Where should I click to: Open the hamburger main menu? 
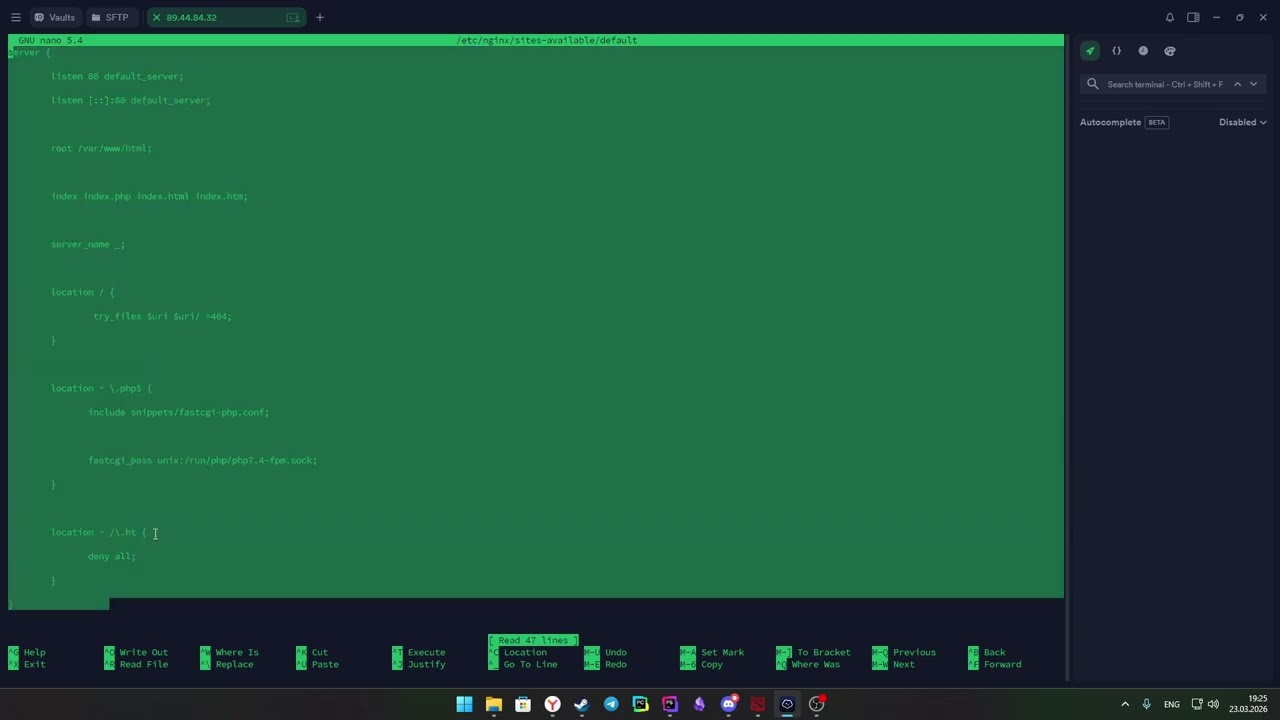pyautogui.click(x=15, y=17)
